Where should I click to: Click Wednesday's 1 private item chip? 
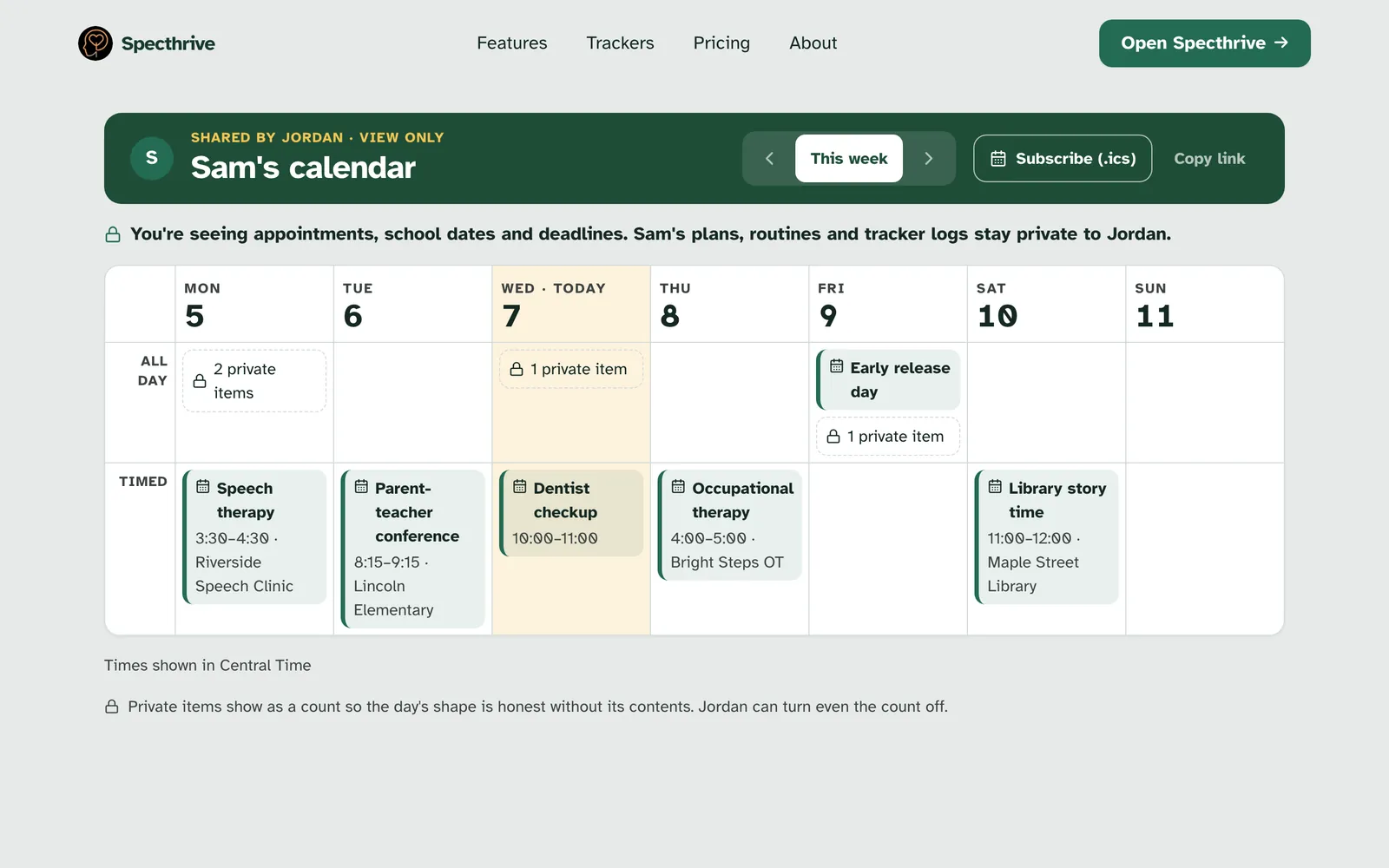[571, 369]
